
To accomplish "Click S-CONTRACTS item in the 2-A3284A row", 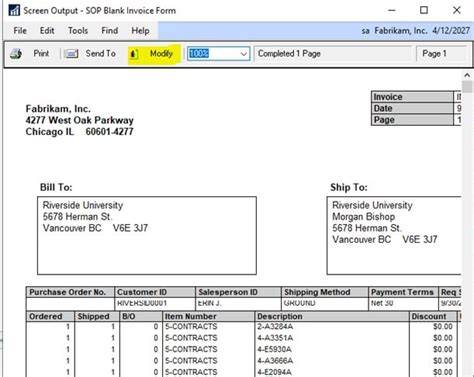I will pos(191,327).
